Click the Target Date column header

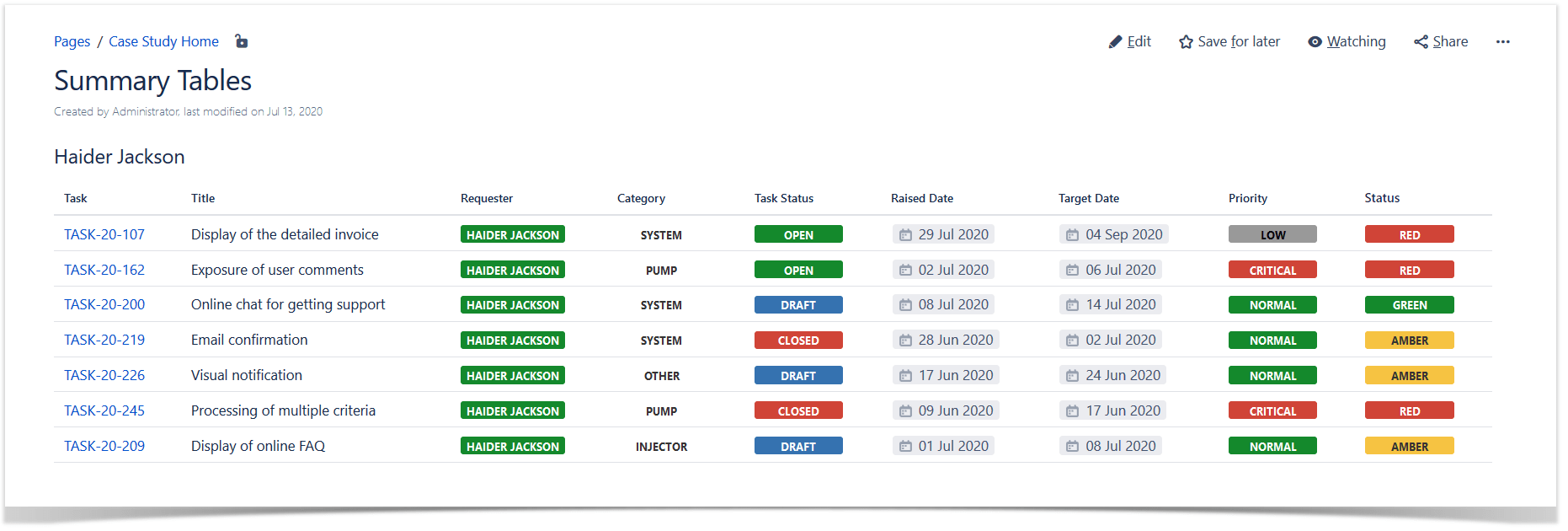click(x=1089, y=198)
